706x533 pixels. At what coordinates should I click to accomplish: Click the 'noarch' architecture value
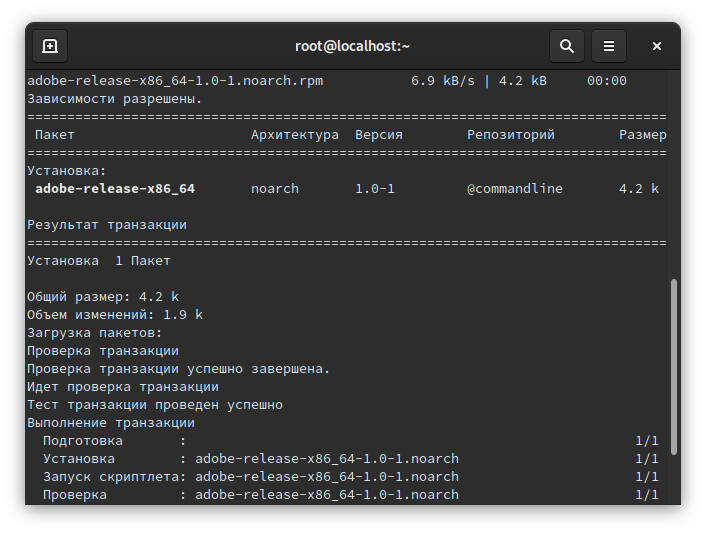275,189
